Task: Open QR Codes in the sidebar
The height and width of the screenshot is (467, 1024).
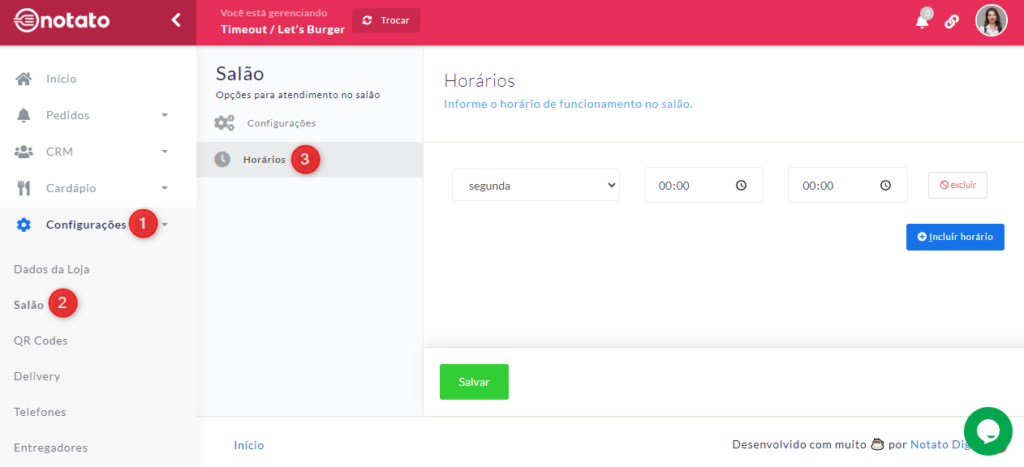Action: (x=40, y=340)
